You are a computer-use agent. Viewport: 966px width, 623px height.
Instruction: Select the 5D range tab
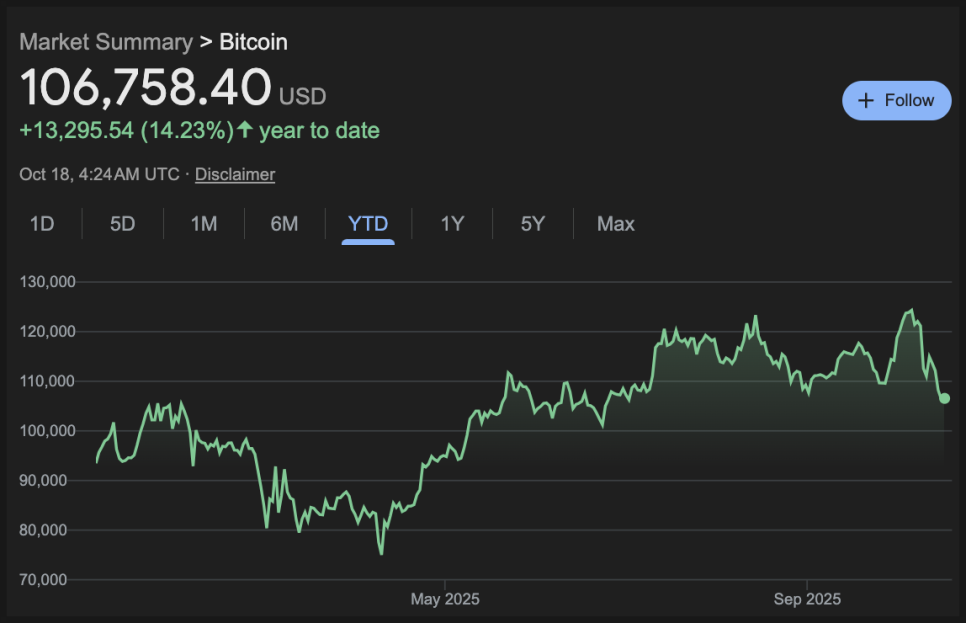click(122, 224)
